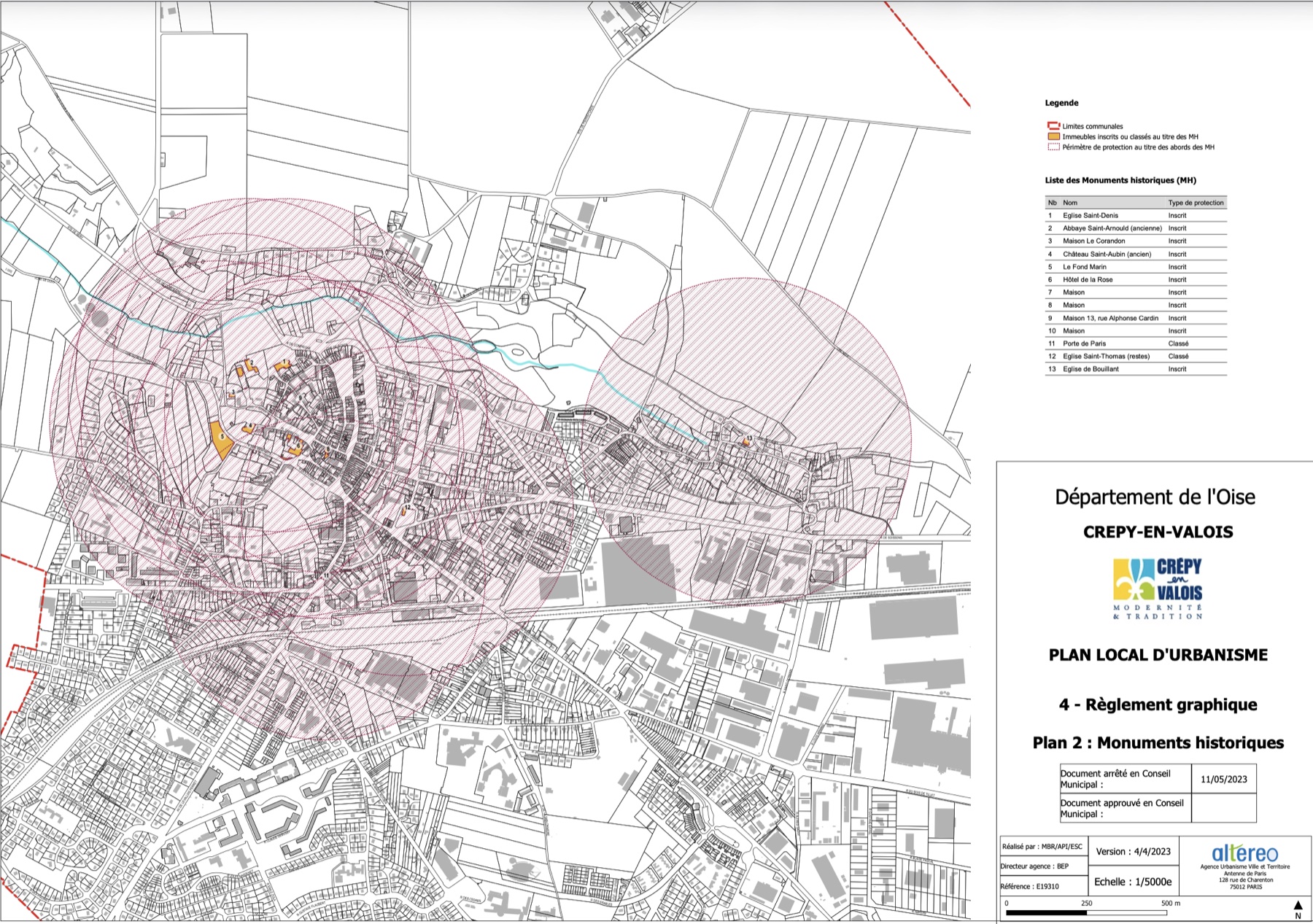Click 'Immeubles inscrits ou classés' legend label
The width and height of the screenshot is (1313, 924).
pos(1131,136)
